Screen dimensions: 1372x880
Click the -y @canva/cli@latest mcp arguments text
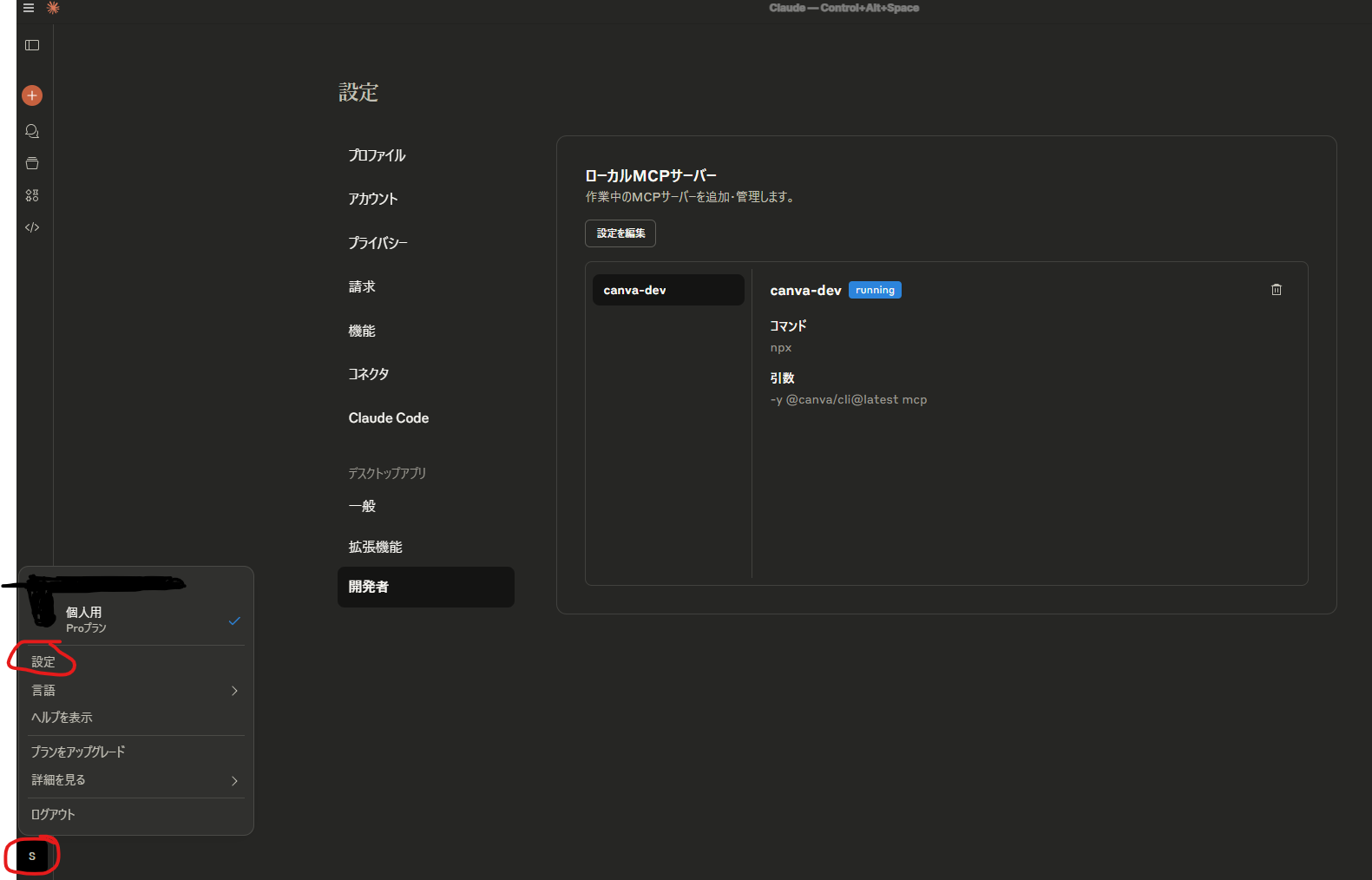click(x=849, y=400)
